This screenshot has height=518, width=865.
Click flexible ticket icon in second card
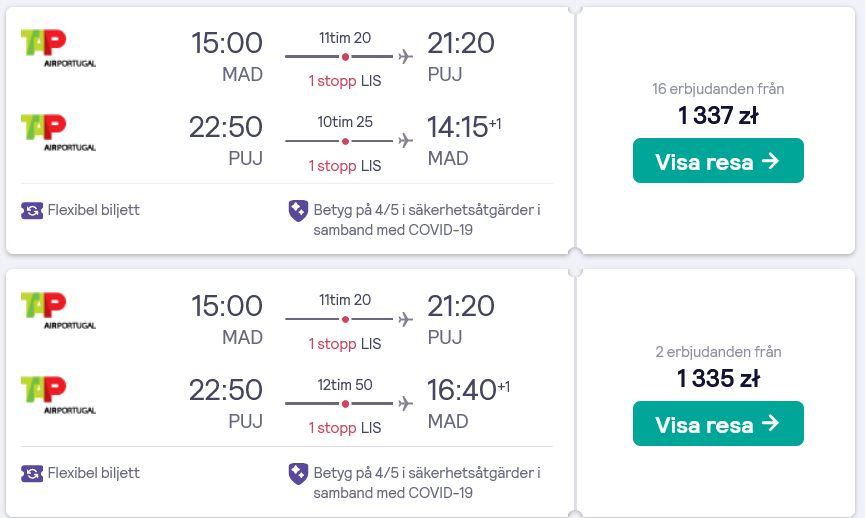32,473
